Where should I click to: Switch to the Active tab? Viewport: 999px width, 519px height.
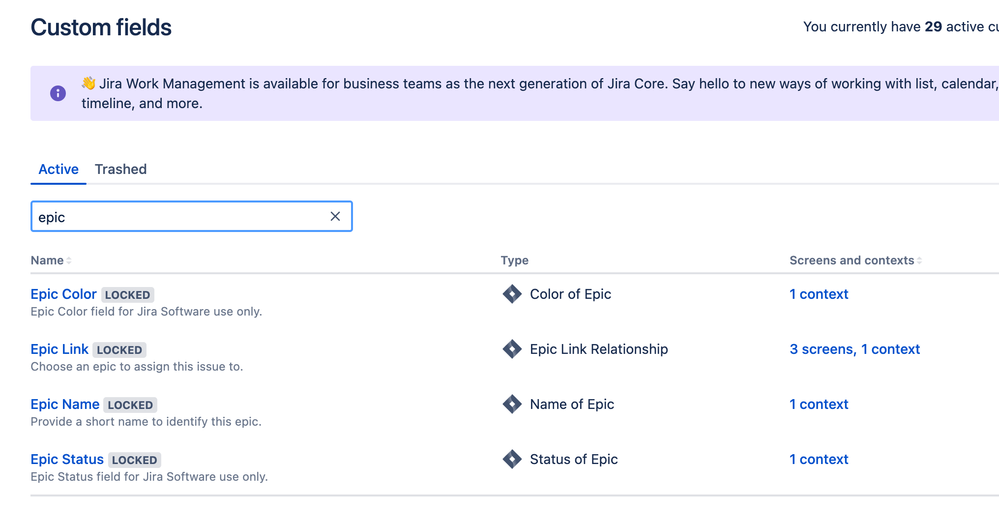pos(58,169)
